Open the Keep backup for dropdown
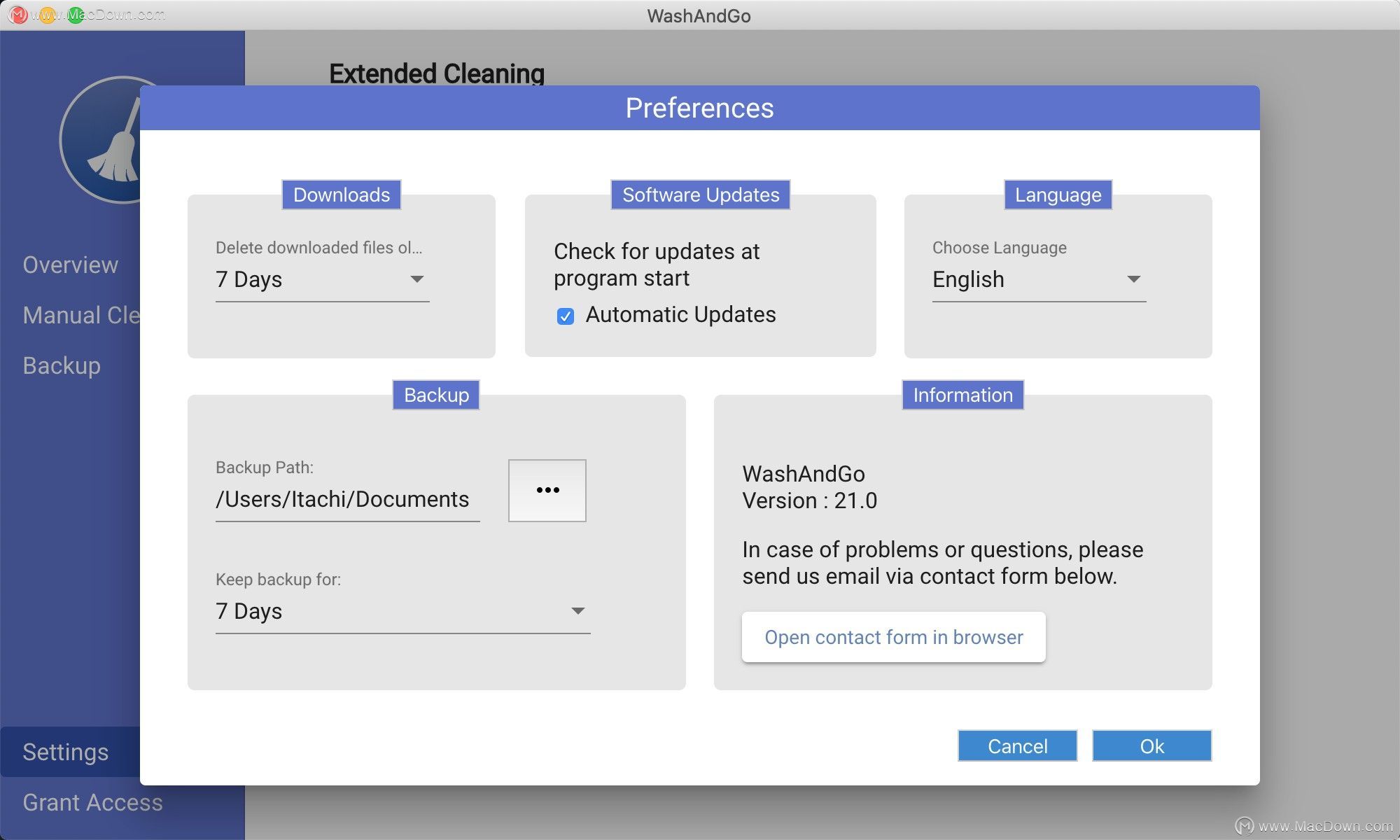 (402, 611)
